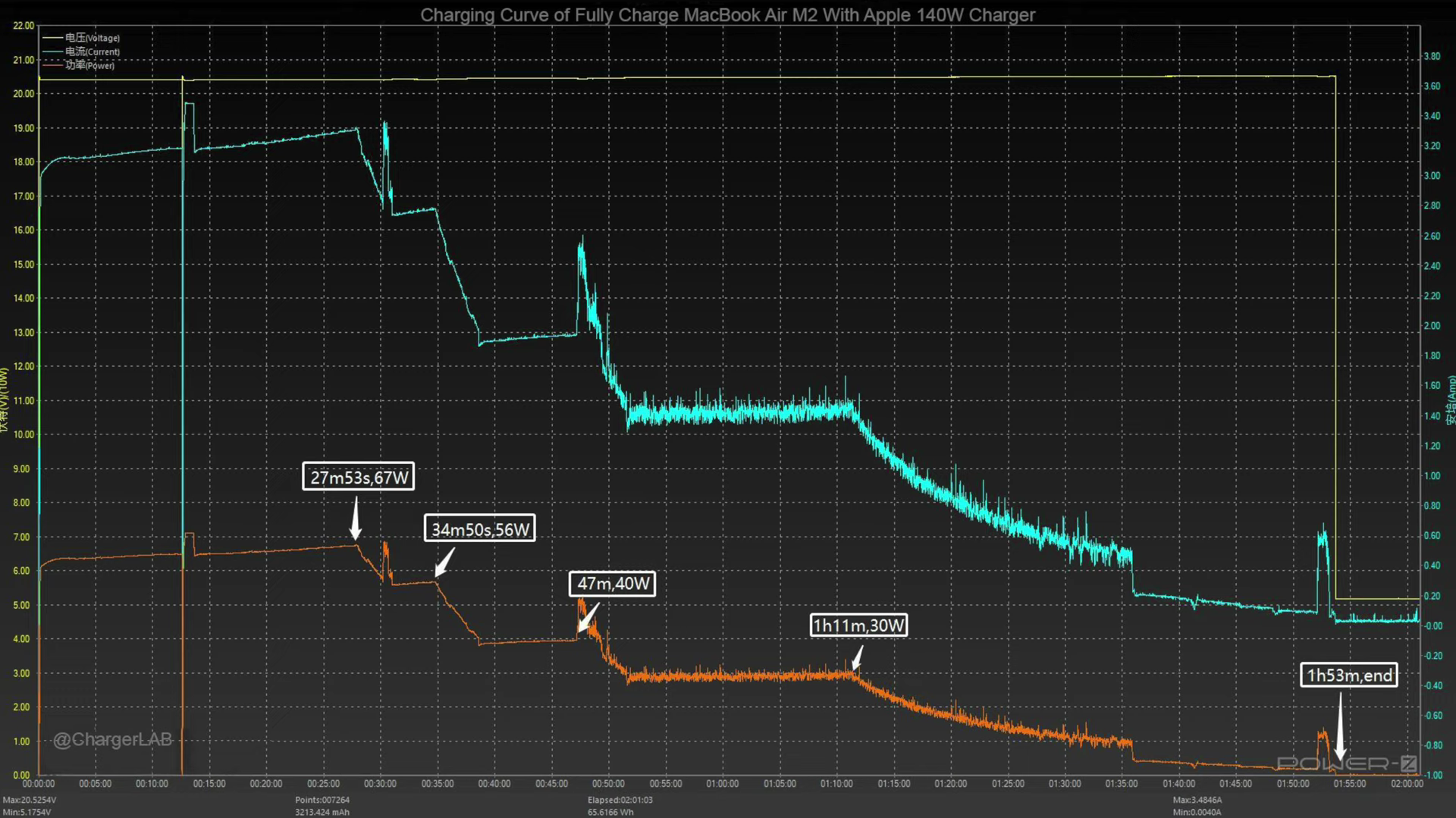Image resolution: width=1456 pixels, height=818 pixels.
Task: Click the -0.80 right amp axis value
Action: 1432,746
